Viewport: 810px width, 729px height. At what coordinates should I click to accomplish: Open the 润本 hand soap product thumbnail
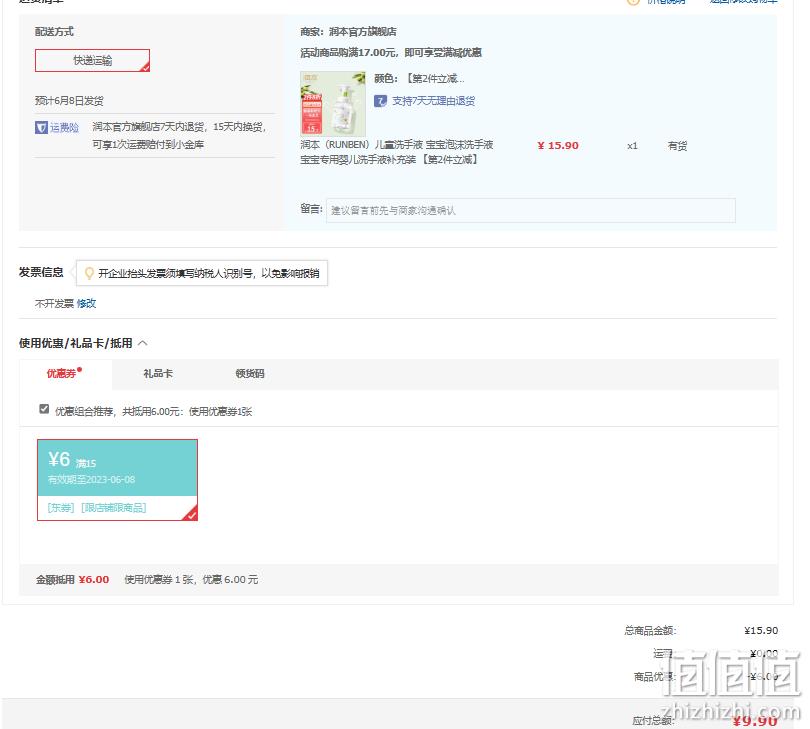(x=333, y=104)
